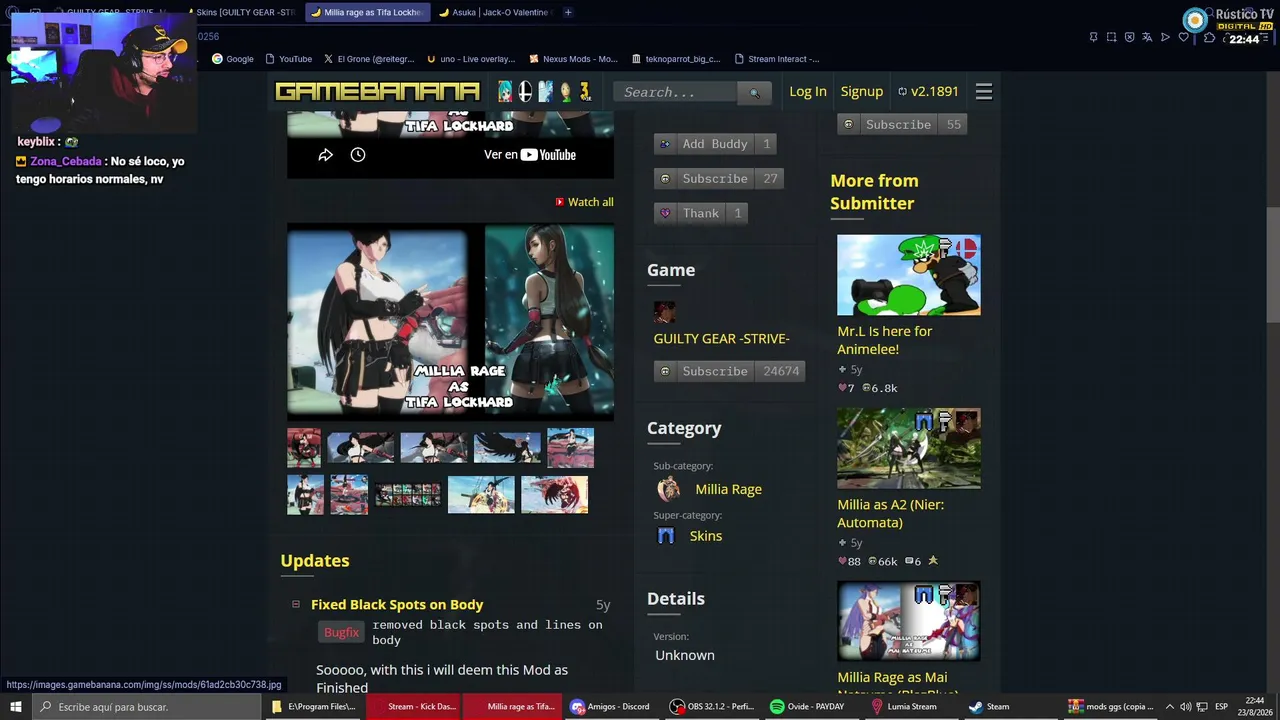Open the Millia as A2 mod thumbnail

point(909,448)
